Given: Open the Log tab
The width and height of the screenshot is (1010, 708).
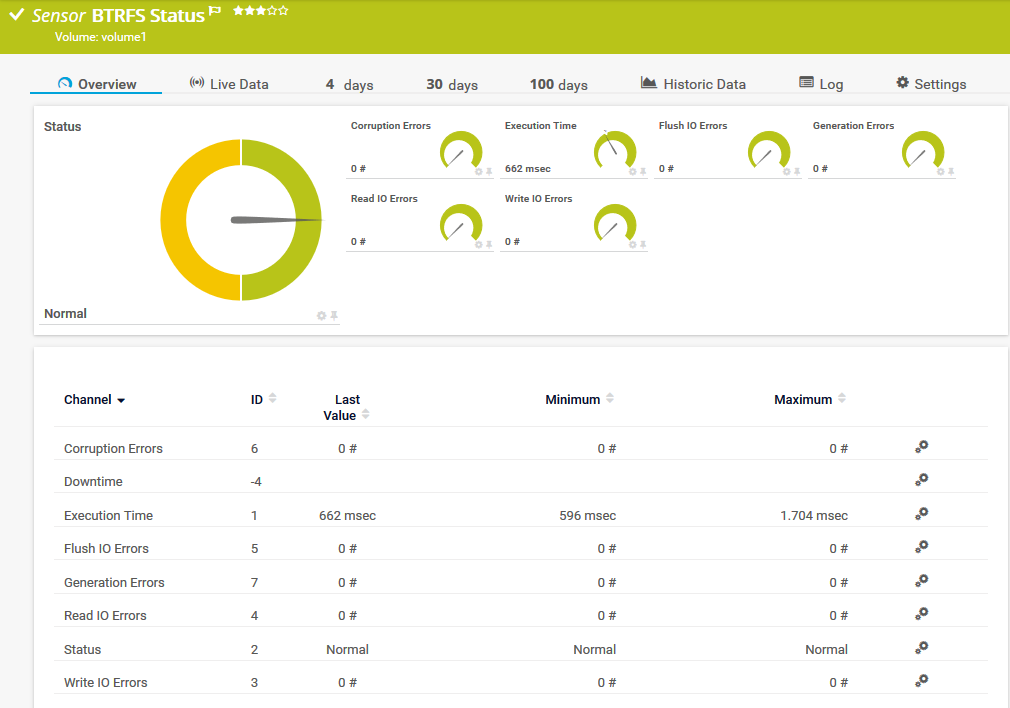Looking at the screenshot, I should pos(821,84).
